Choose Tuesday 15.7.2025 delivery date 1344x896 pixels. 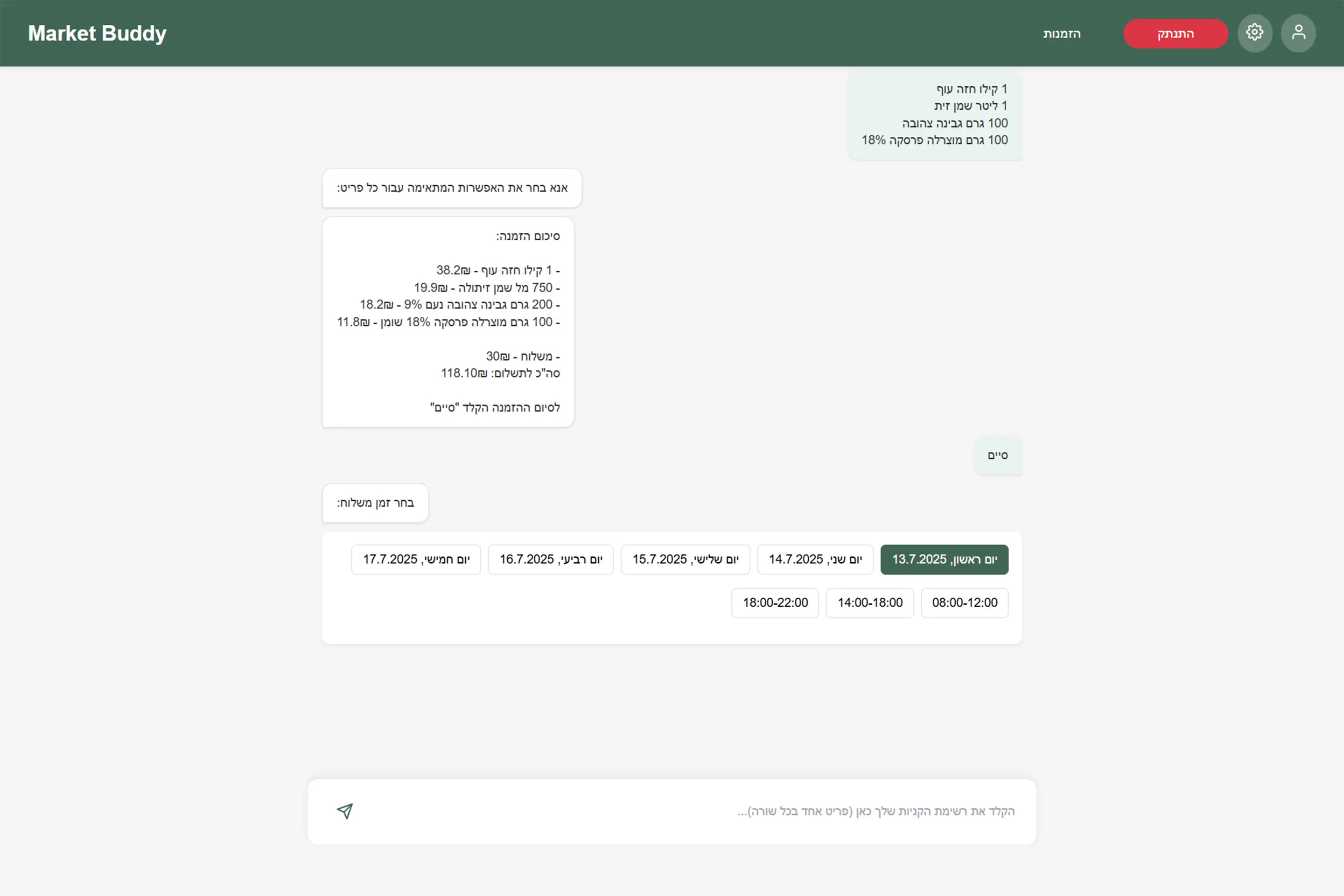point(685,560)
